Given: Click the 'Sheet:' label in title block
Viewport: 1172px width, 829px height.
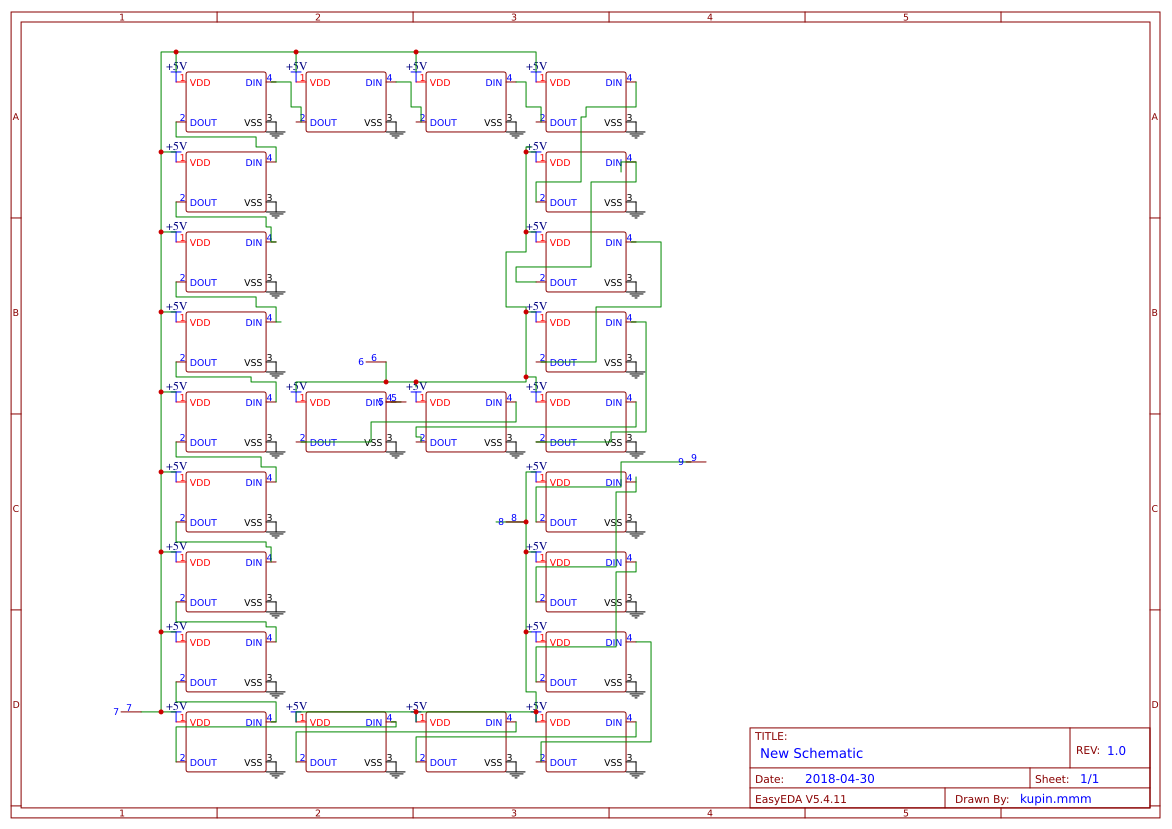Looking at the screenshot, I should point(1052,779).
